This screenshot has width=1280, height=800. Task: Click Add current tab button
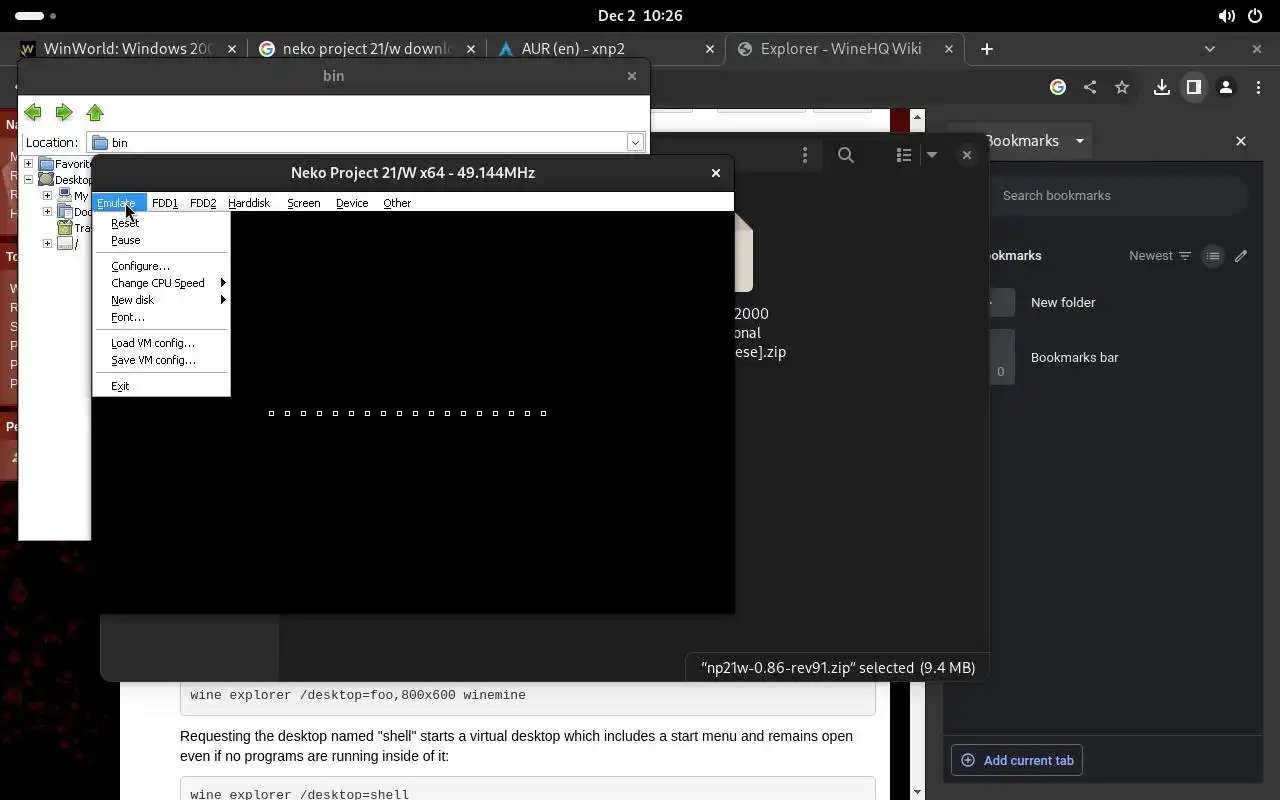(x=1017, y=760)
